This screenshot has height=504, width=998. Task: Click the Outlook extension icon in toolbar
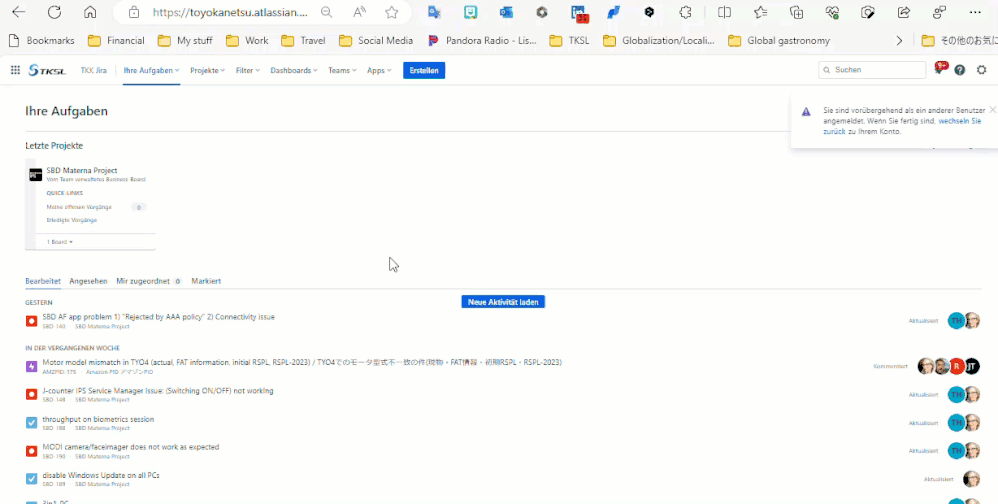pos(506,12)
